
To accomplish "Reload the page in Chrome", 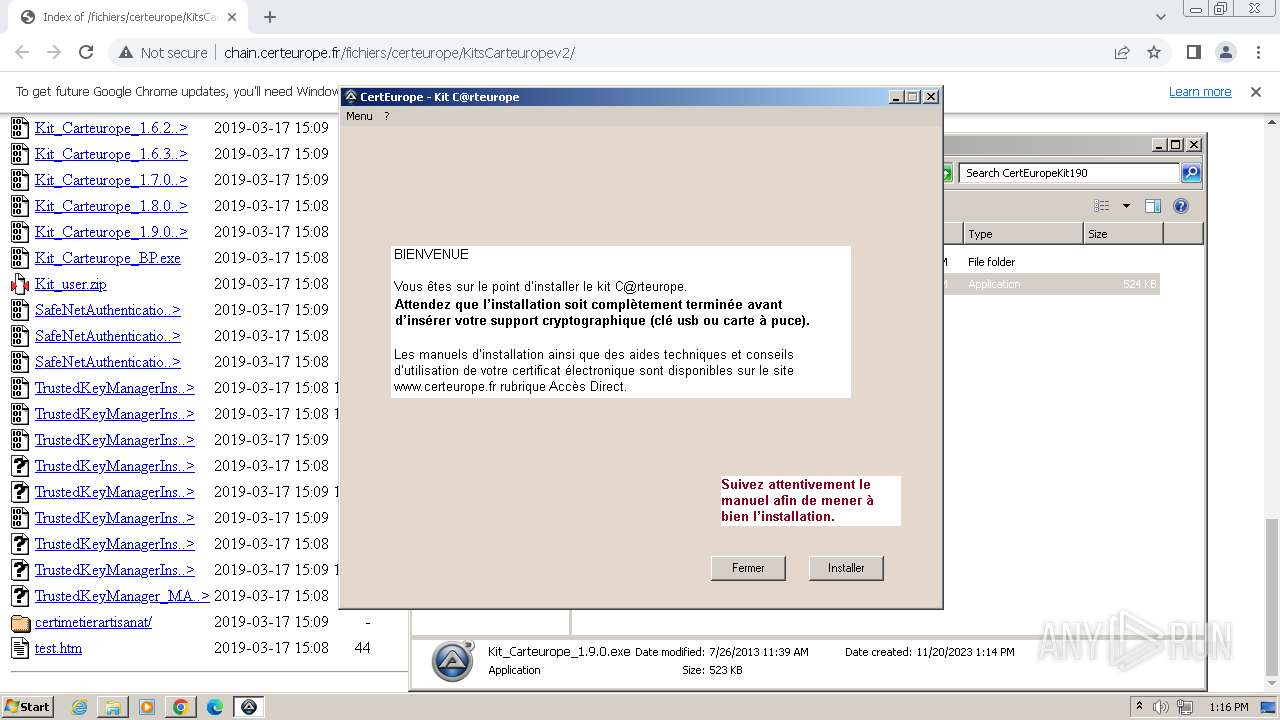I will point(86,52).
